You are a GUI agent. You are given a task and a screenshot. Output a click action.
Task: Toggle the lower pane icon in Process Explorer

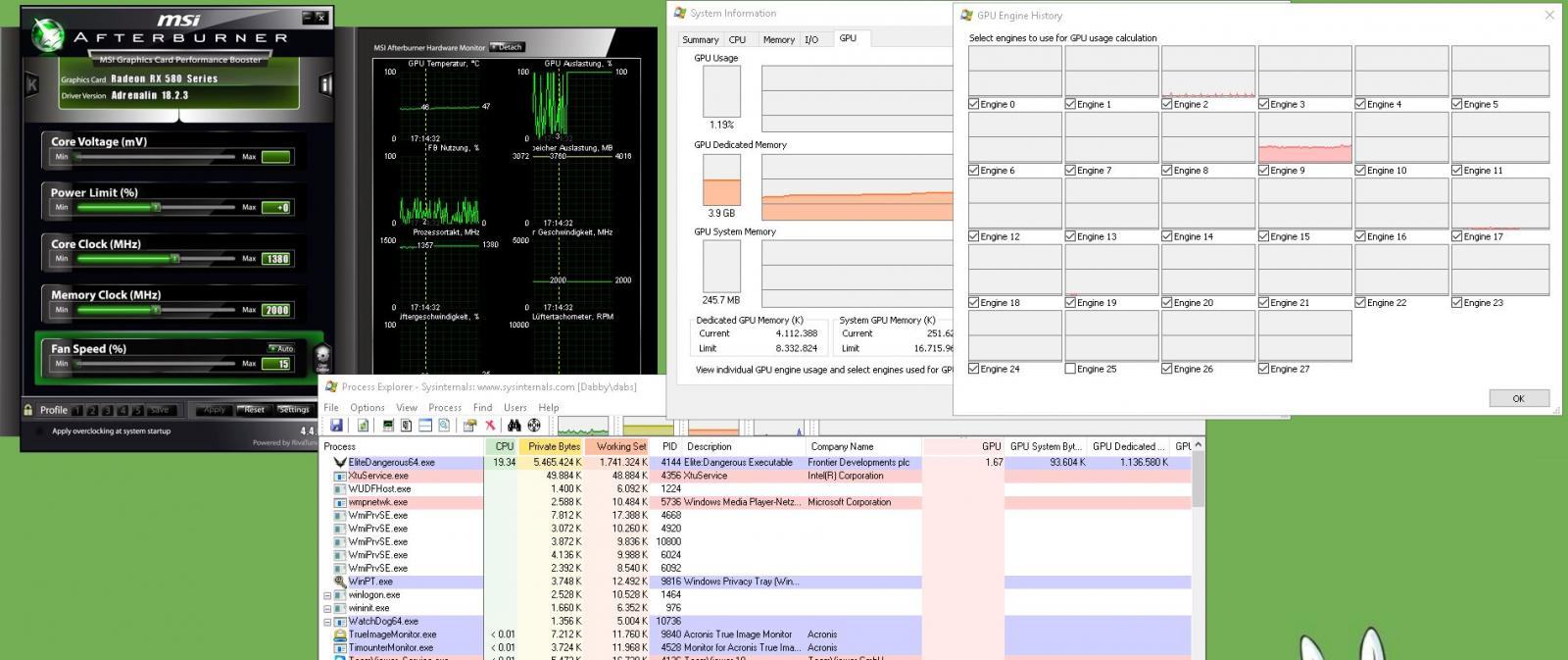[x=425, y=425]
